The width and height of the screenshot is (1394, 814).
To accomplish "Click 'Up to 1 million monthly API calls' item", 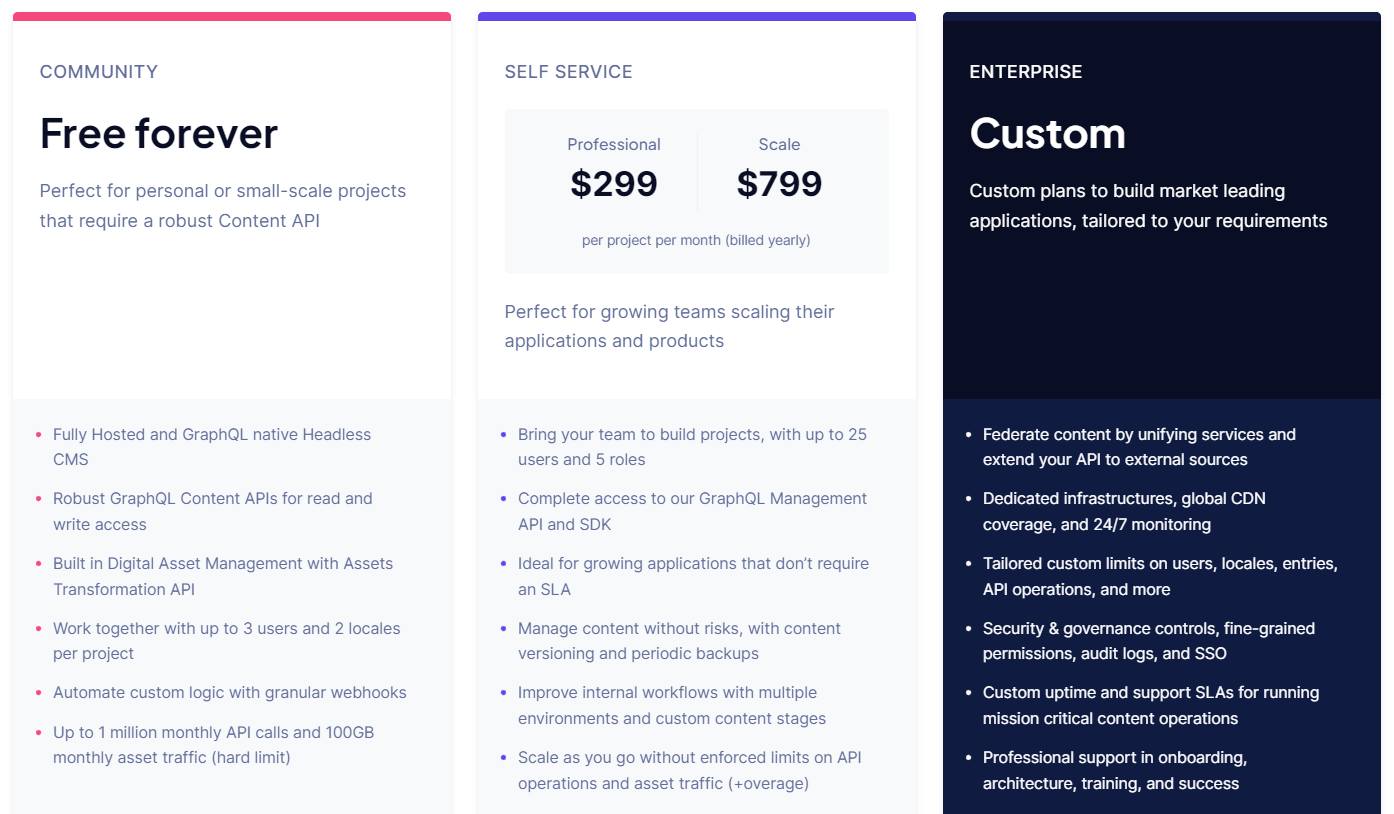I will [x=214, y=745].
